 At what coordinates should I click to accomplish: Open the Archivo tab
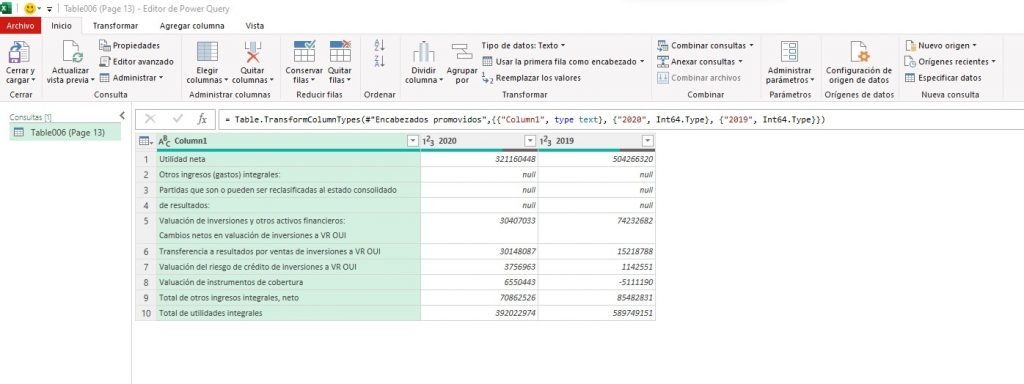20,26
